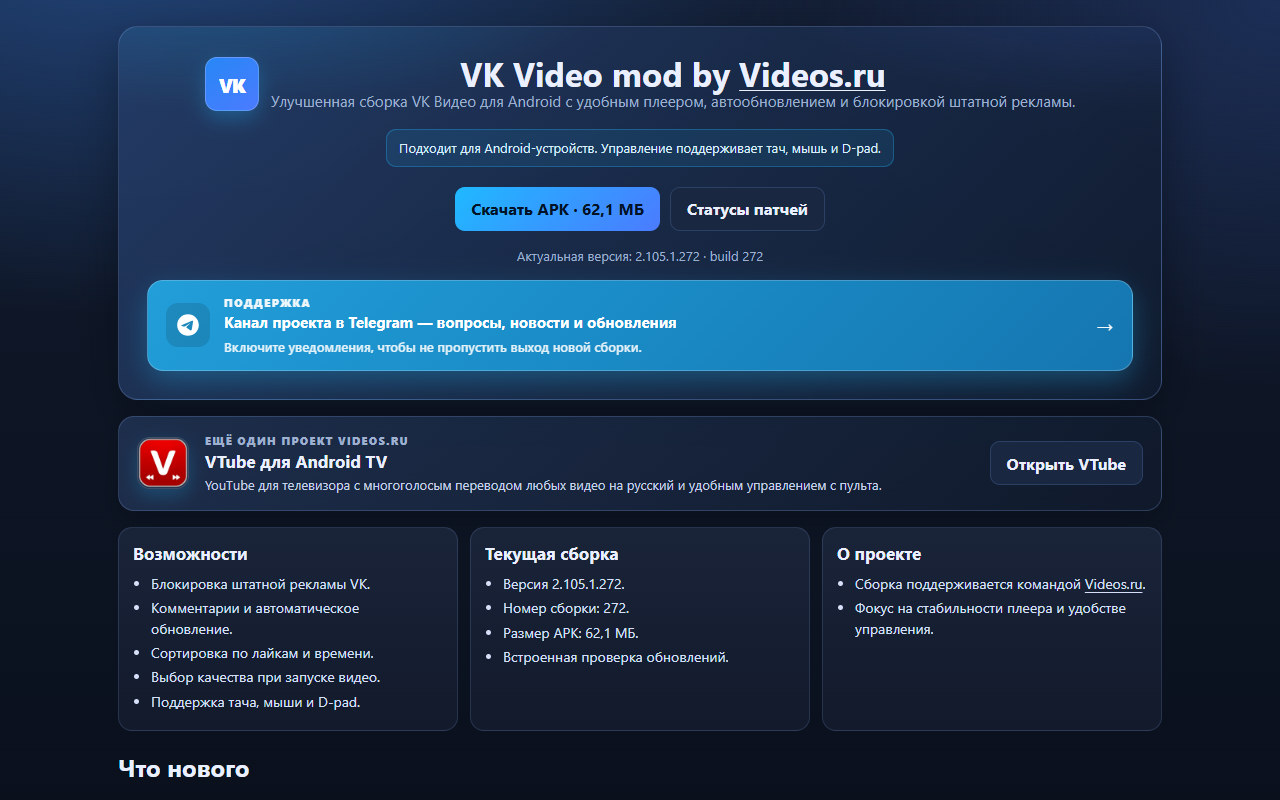The height and width of the screenshot is (800, 1280).
Task: Click the Открыть VTube button
Action: point(1066,464)
